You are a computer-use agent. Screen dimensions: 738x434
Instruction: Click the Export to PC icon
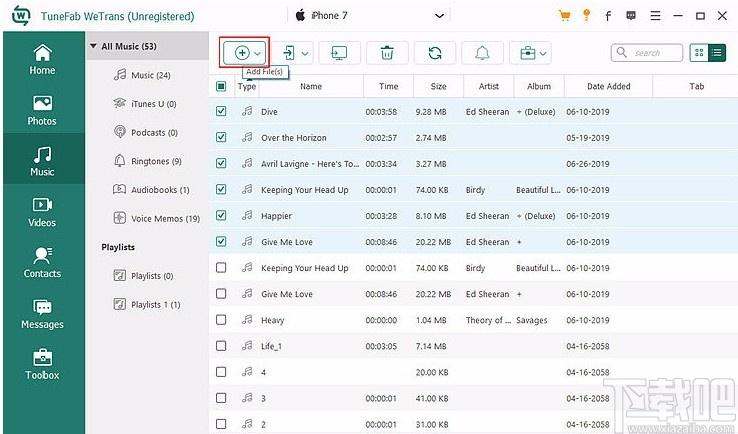(339, 53)
